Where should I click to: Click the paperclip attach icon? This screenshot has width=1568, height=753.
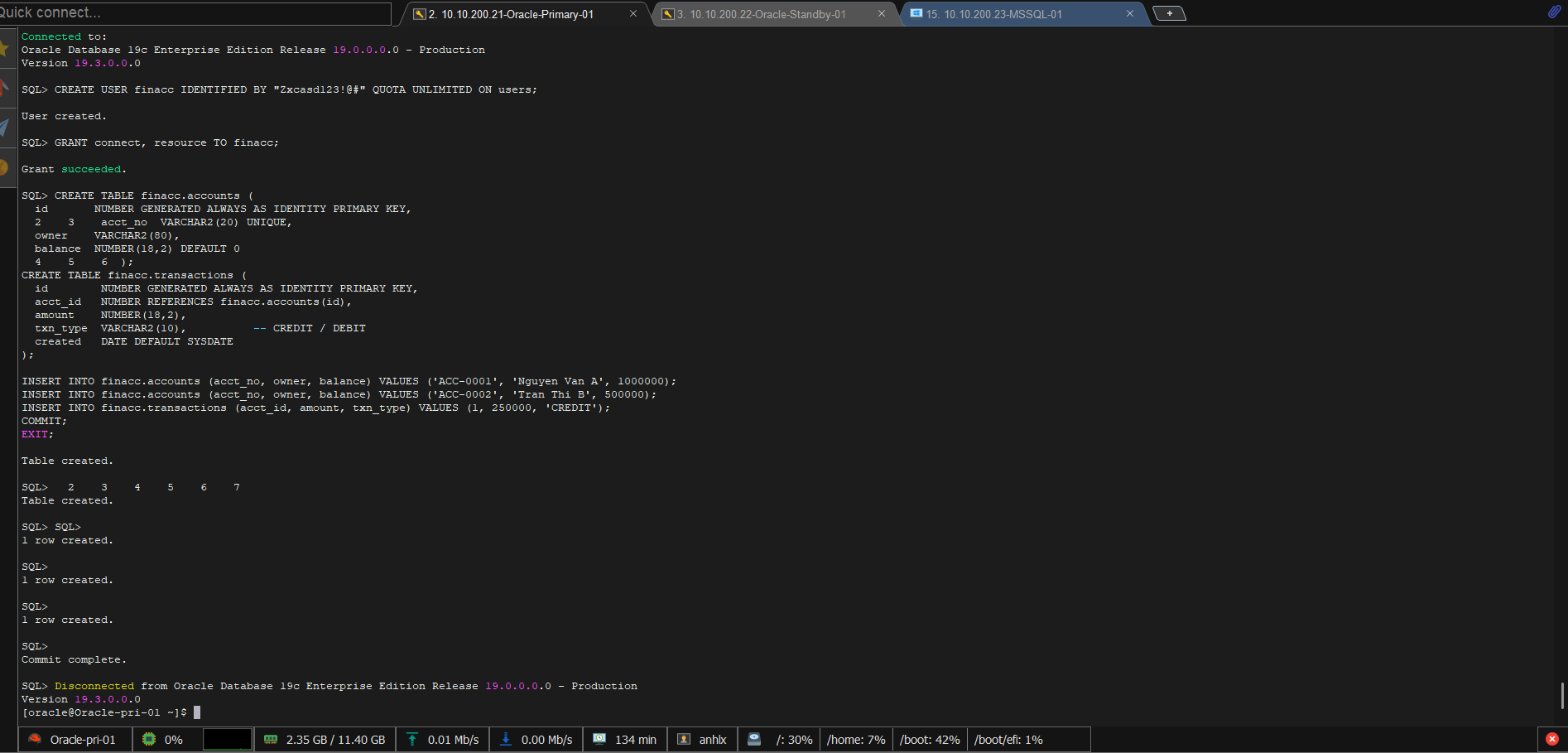[1554, 12]
